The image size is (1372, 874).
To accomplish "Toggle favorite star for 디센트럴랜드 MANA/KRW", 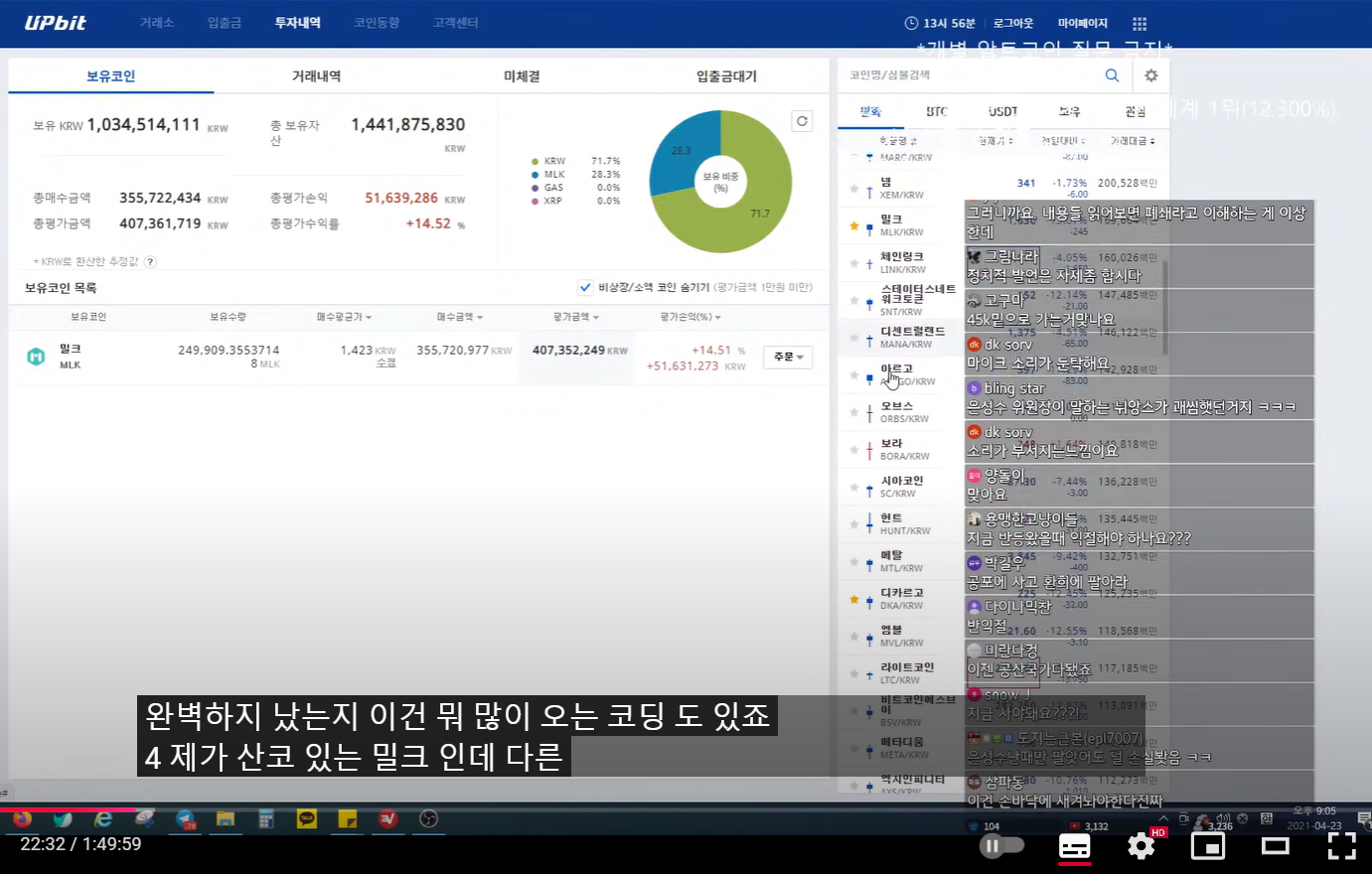I will [854, 338].
